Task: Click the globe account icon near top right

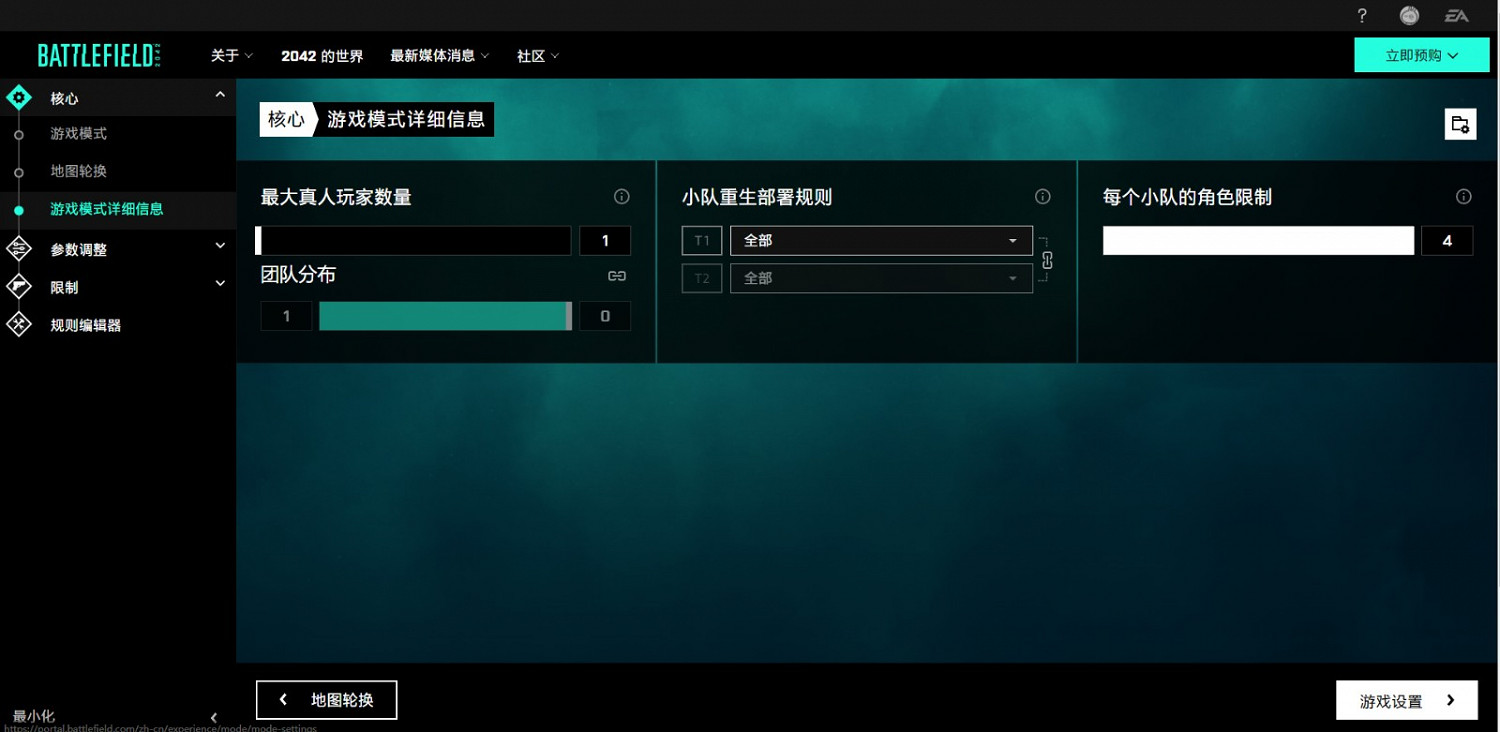Action: pyautogui.click(x=1409, y=15)
